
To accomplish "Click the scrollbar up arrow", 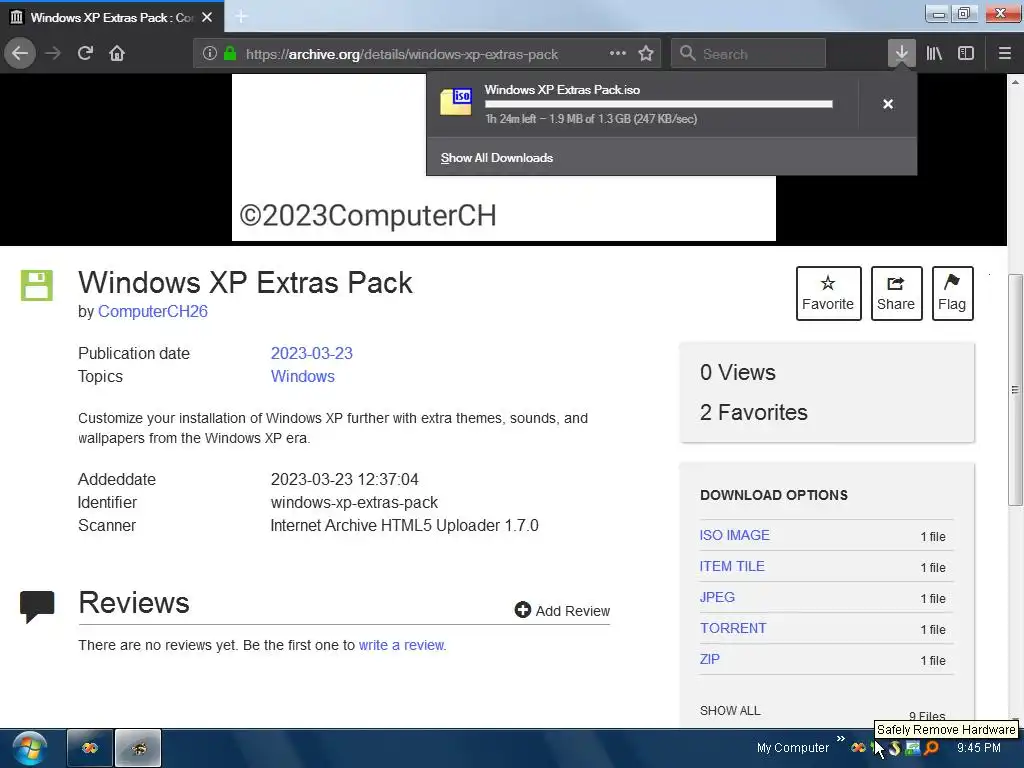I will (x=1015, y=82).
